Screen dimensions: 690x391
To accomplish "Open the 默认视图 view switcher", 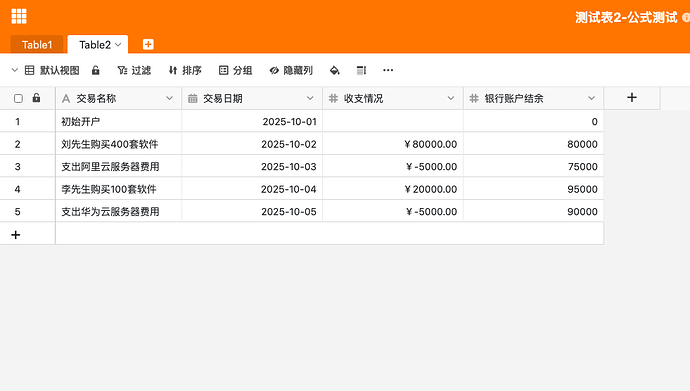I will (52, 70).
